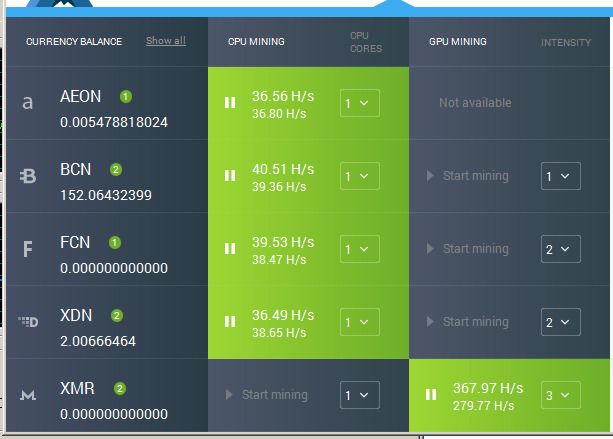This screenshot has width=613, height=439.
Task: Open XMR GPU intensity dropdown
Action: [561, 395]
